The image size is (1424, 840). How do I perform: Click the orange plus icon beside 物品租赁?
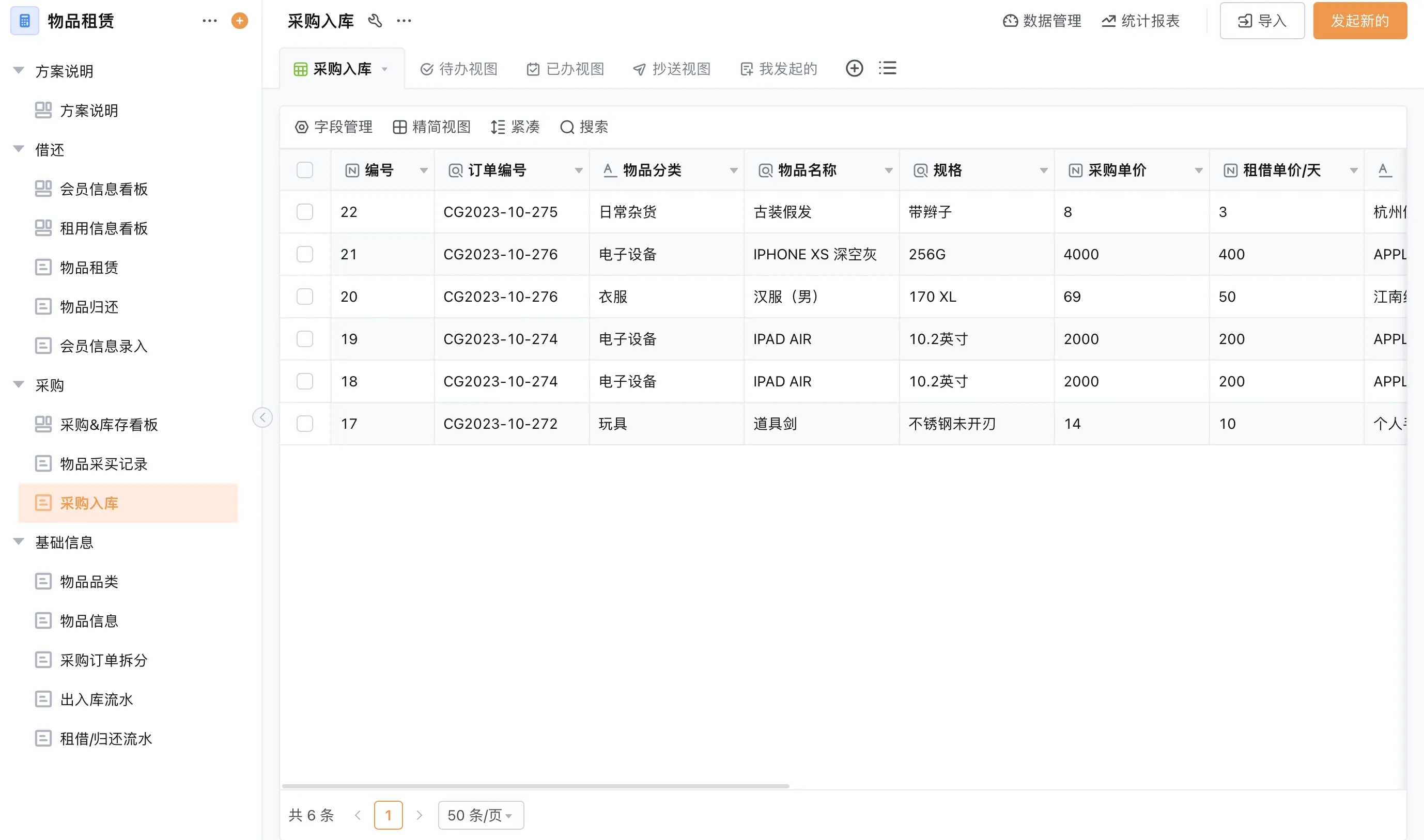pos(239,21)
